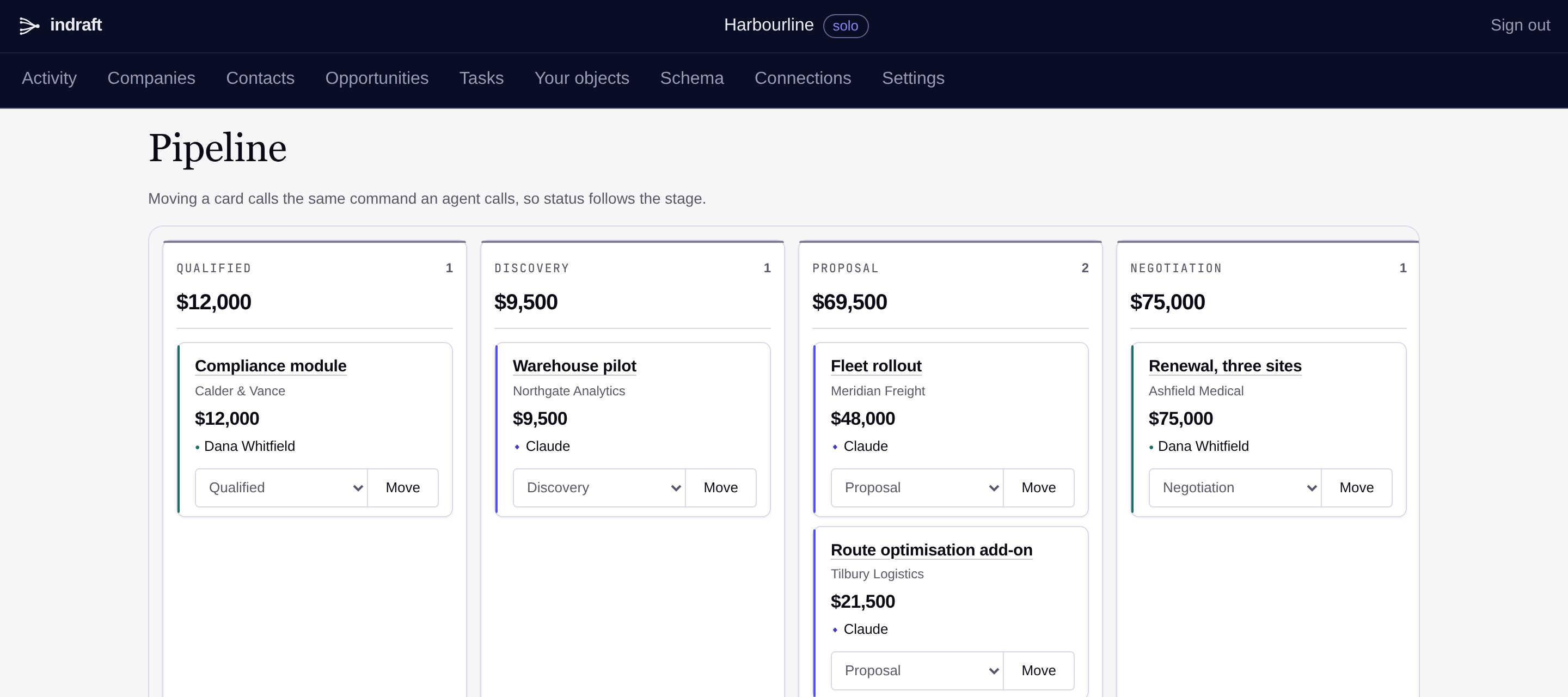Switch to the Opportunities tab

coord(377,78)
